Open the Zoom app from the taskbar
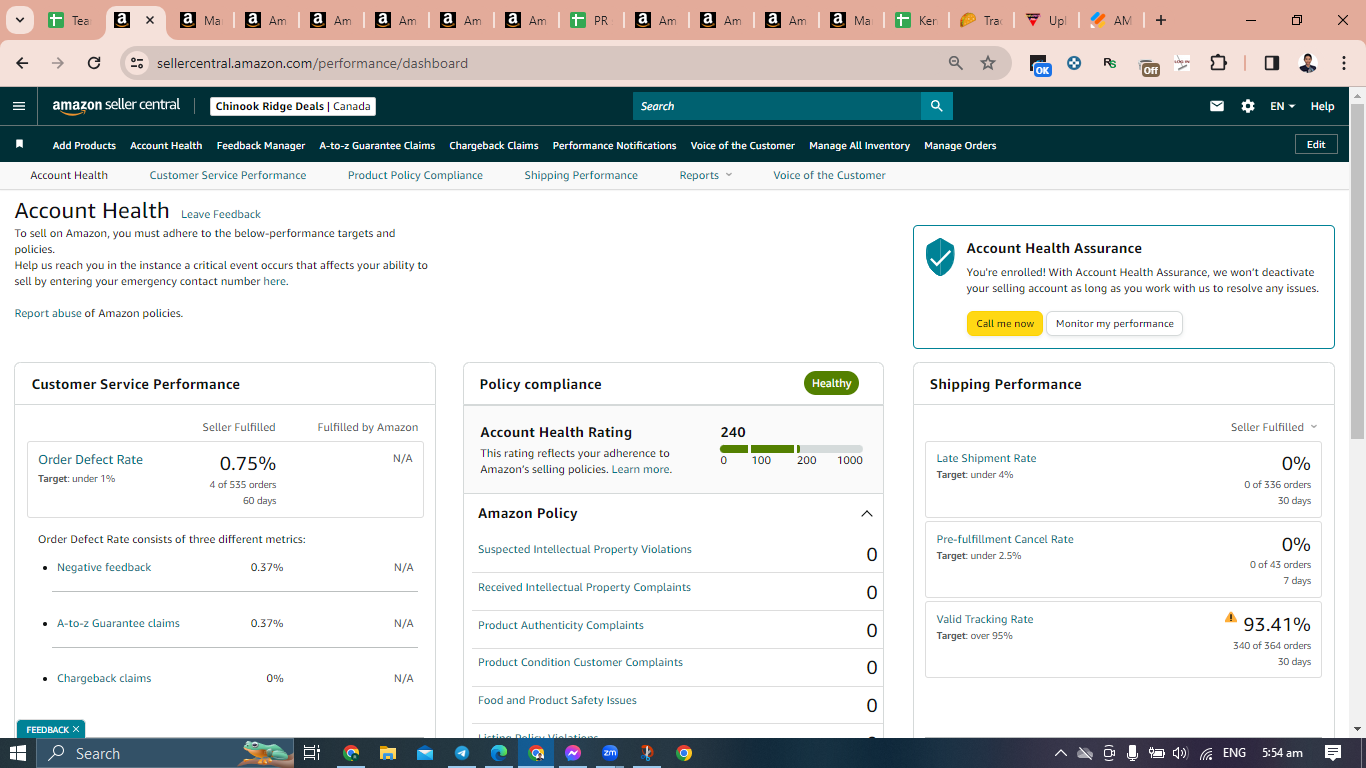 tap(610, 753)
